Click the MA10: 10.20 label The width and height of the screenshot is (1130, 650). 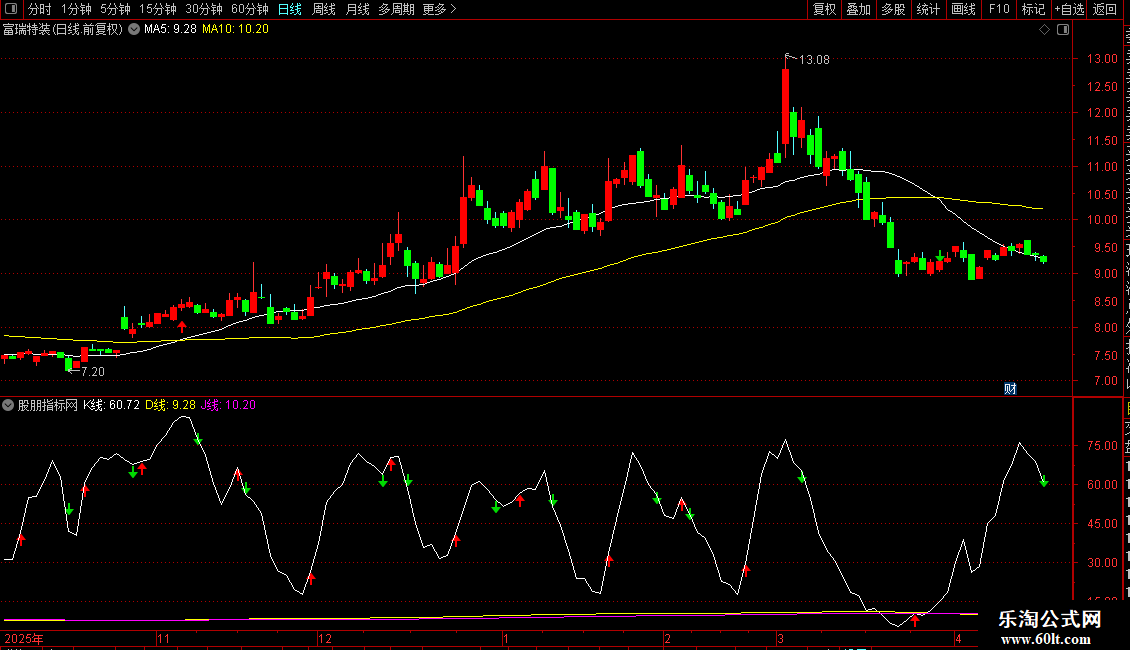(x=235, y=29)
